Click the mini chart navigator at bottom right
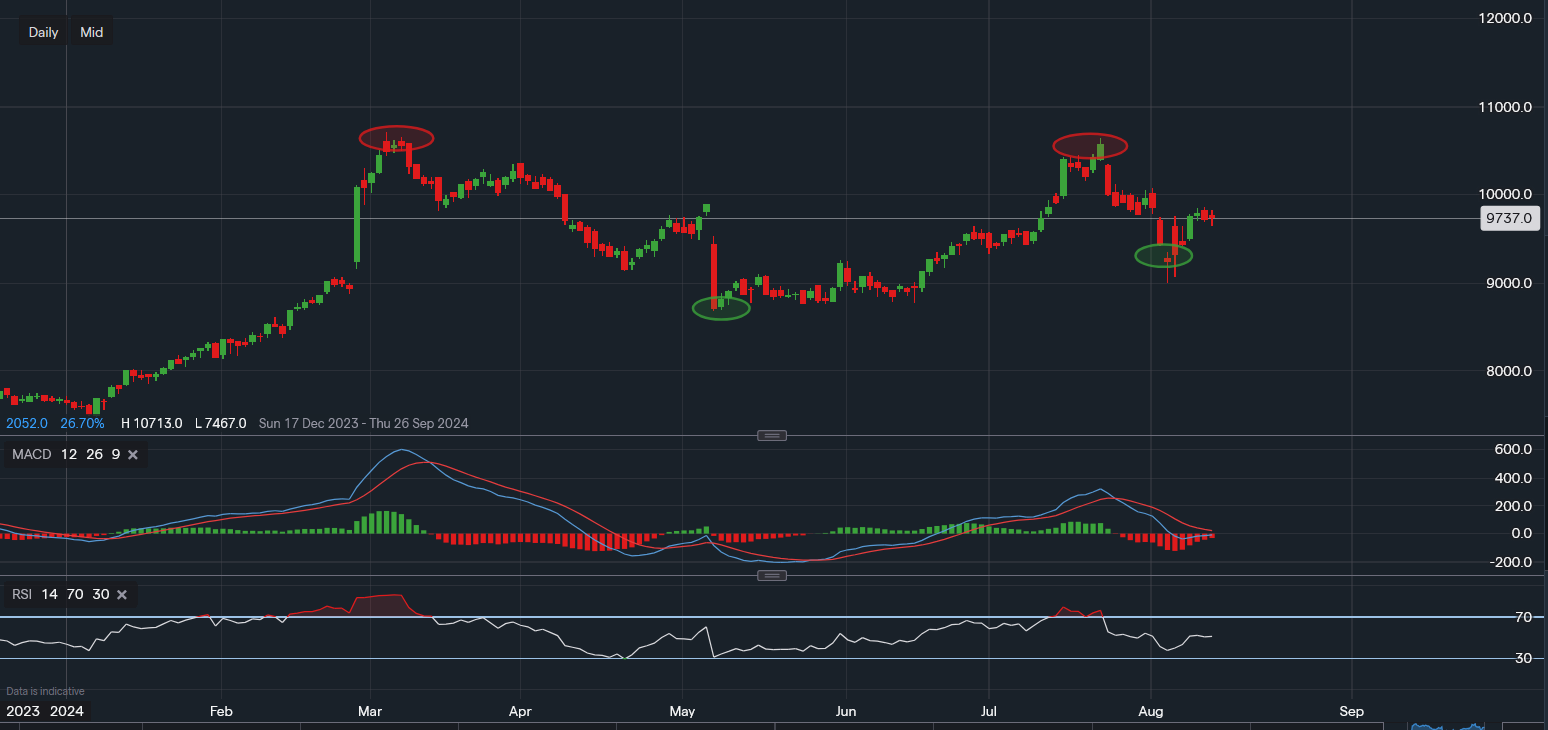The height and width of the screenshot is (730, 1548). point(1456,725)
